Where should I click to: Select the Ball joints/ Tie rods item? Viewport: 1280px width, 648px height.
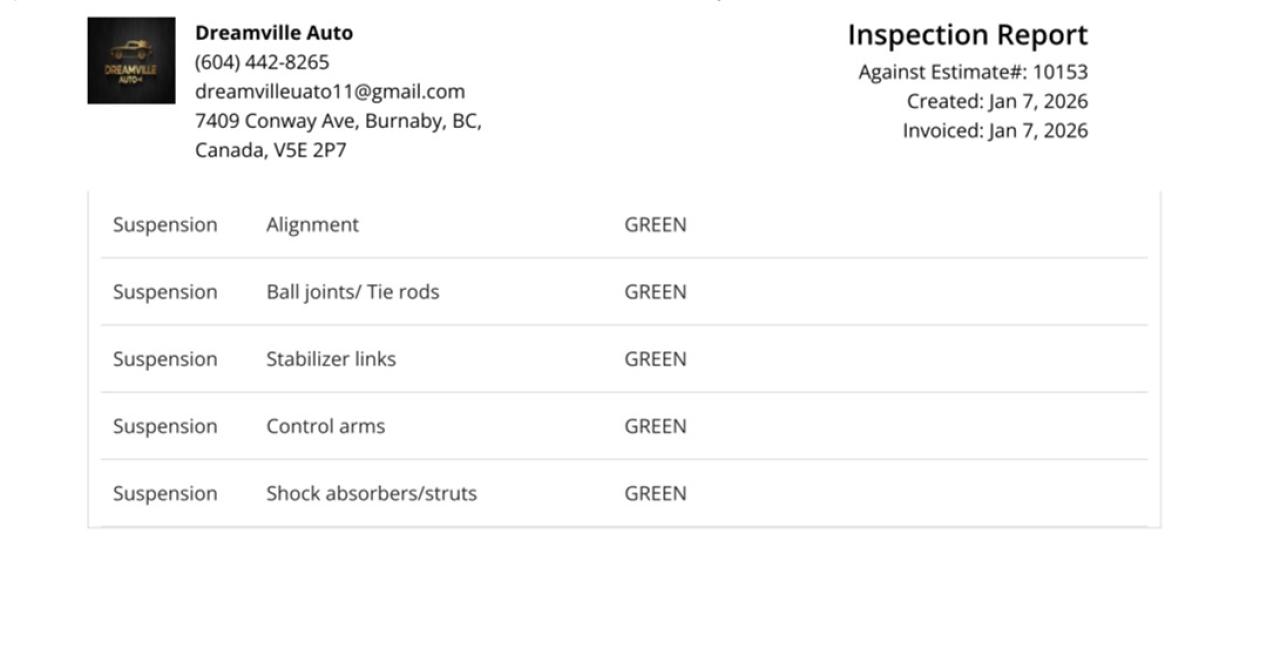tap(352, 292)
